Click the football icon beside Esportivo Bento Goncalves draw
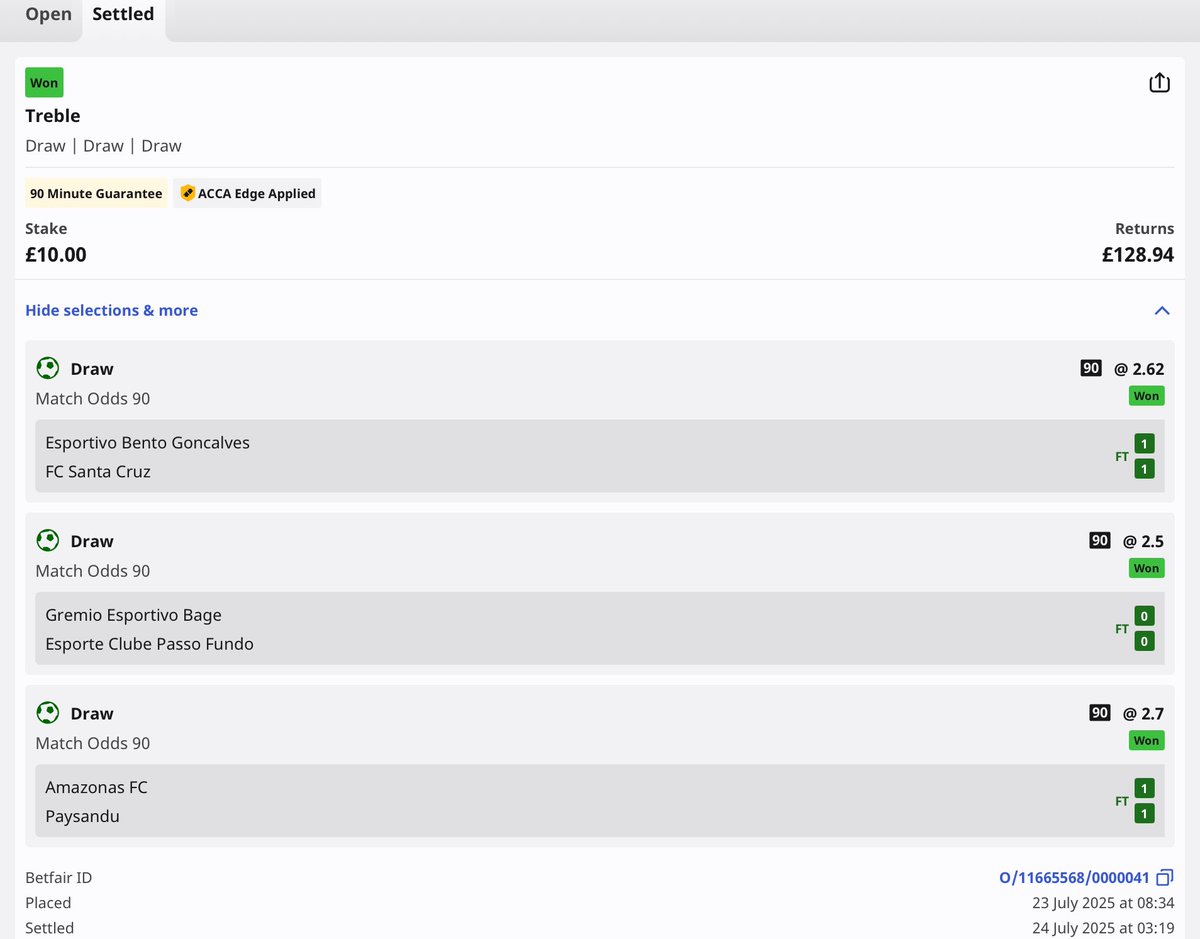Screen dimensions: 1200x939 47,369
